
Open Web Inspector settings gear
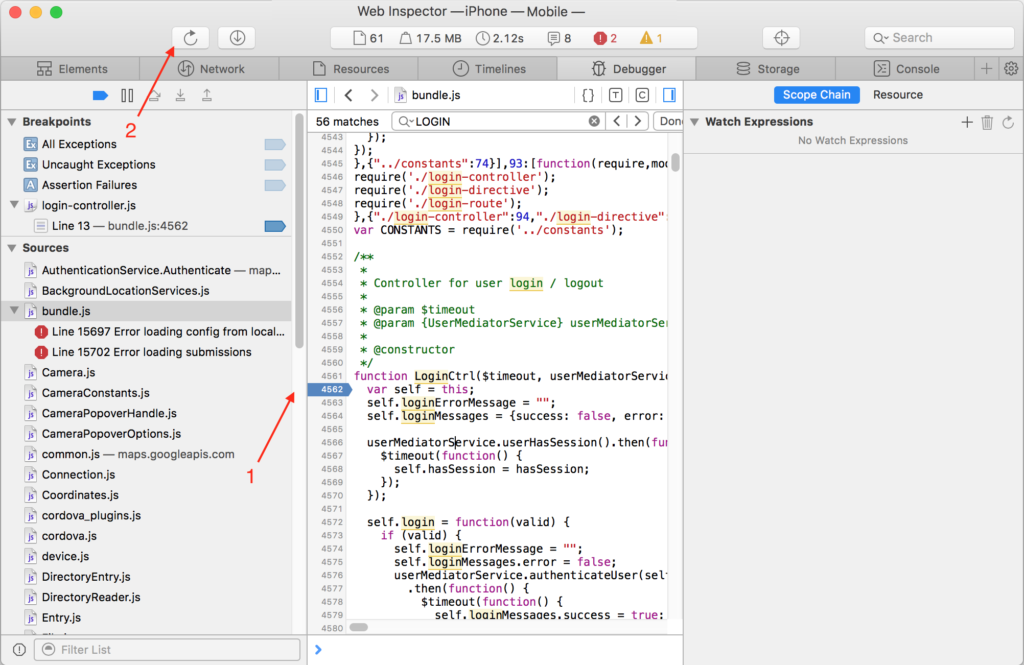coord(1010,69)
